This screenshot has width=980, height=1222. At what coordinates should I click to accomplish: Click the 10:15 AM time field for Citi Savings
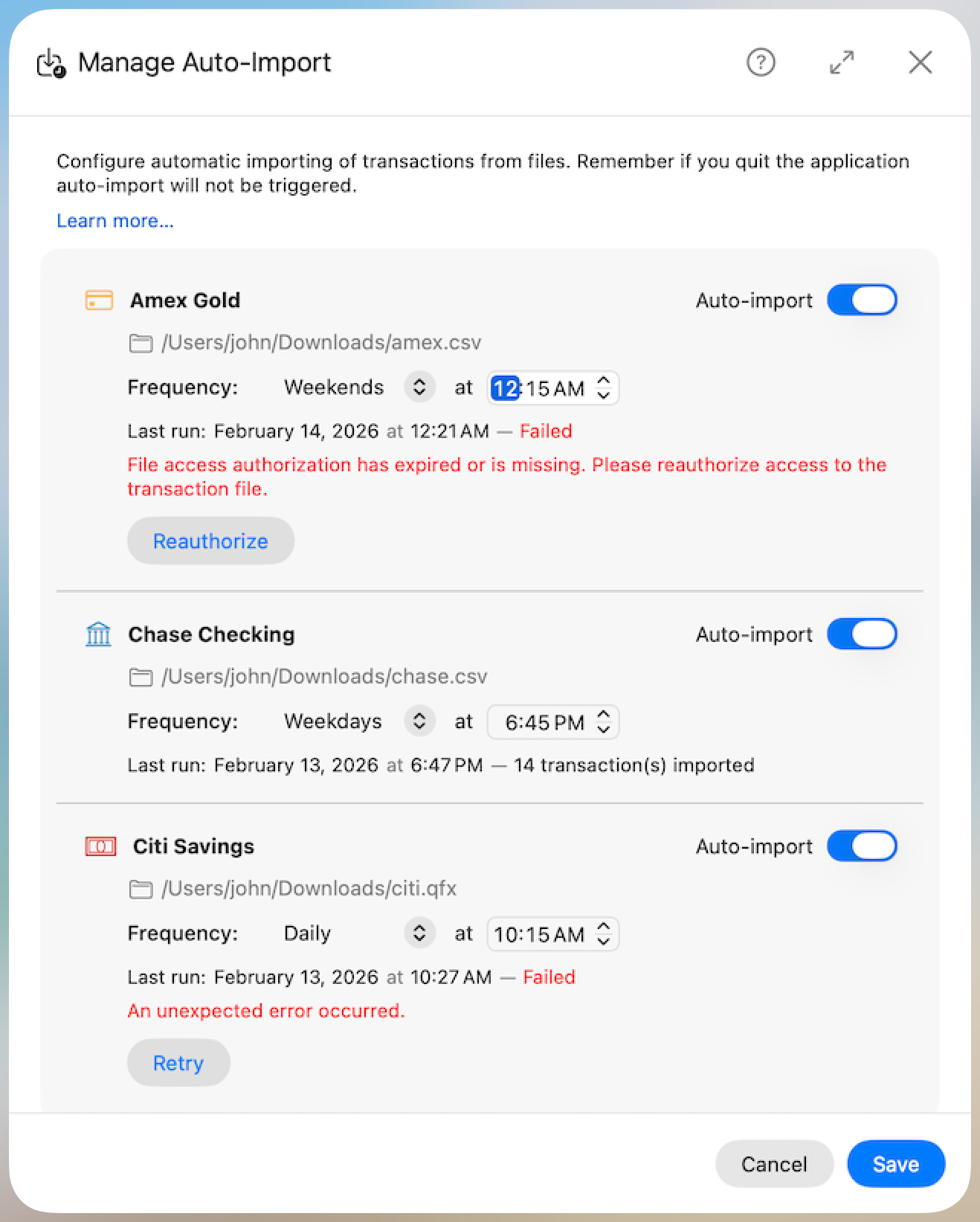(x=541, y=933)
